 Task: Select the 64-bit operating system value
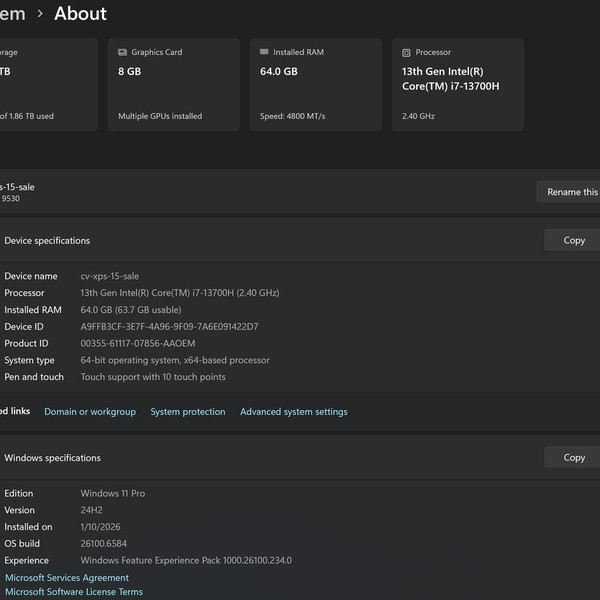pos(175,360)
